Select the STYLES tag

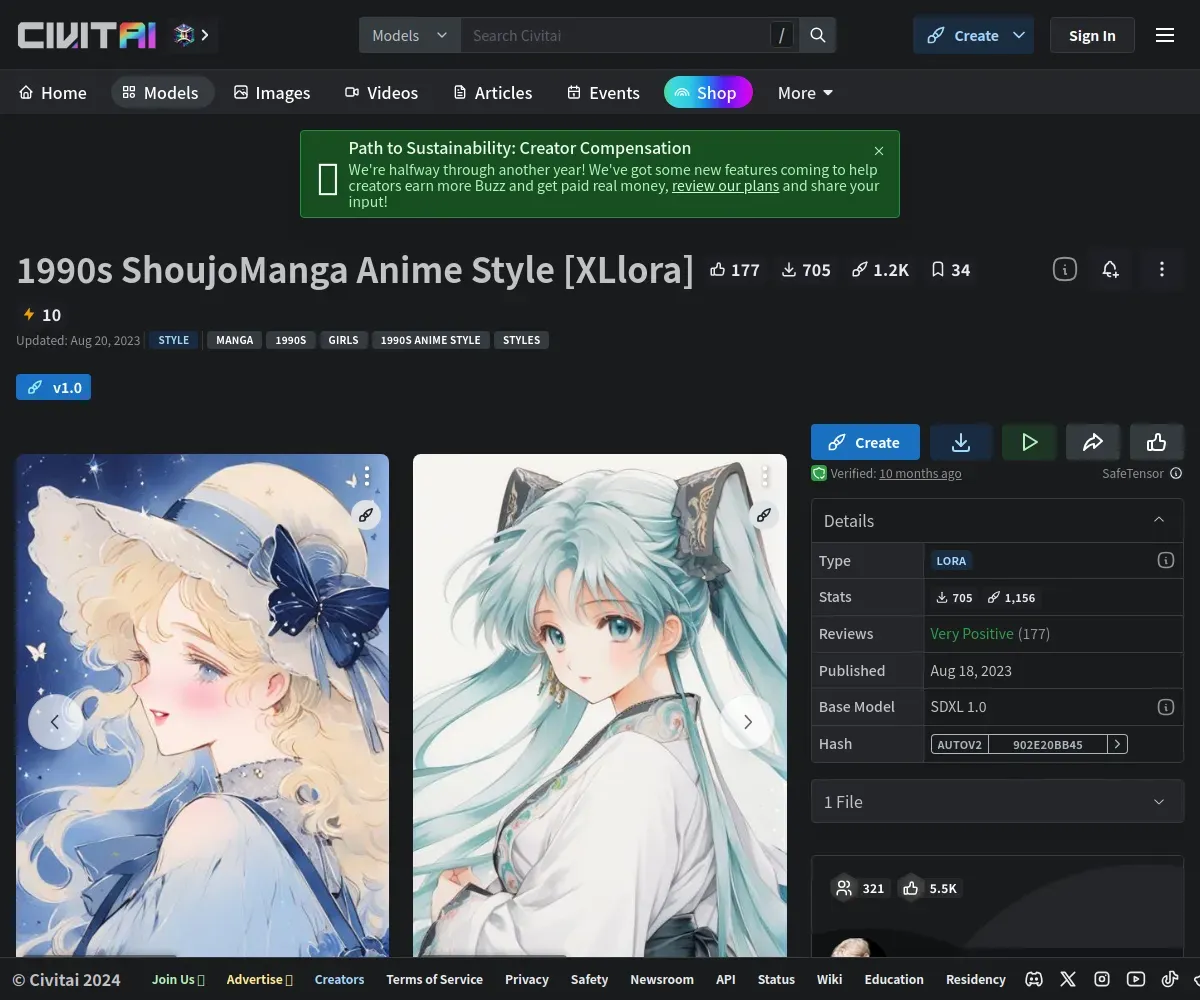[521, 340]
